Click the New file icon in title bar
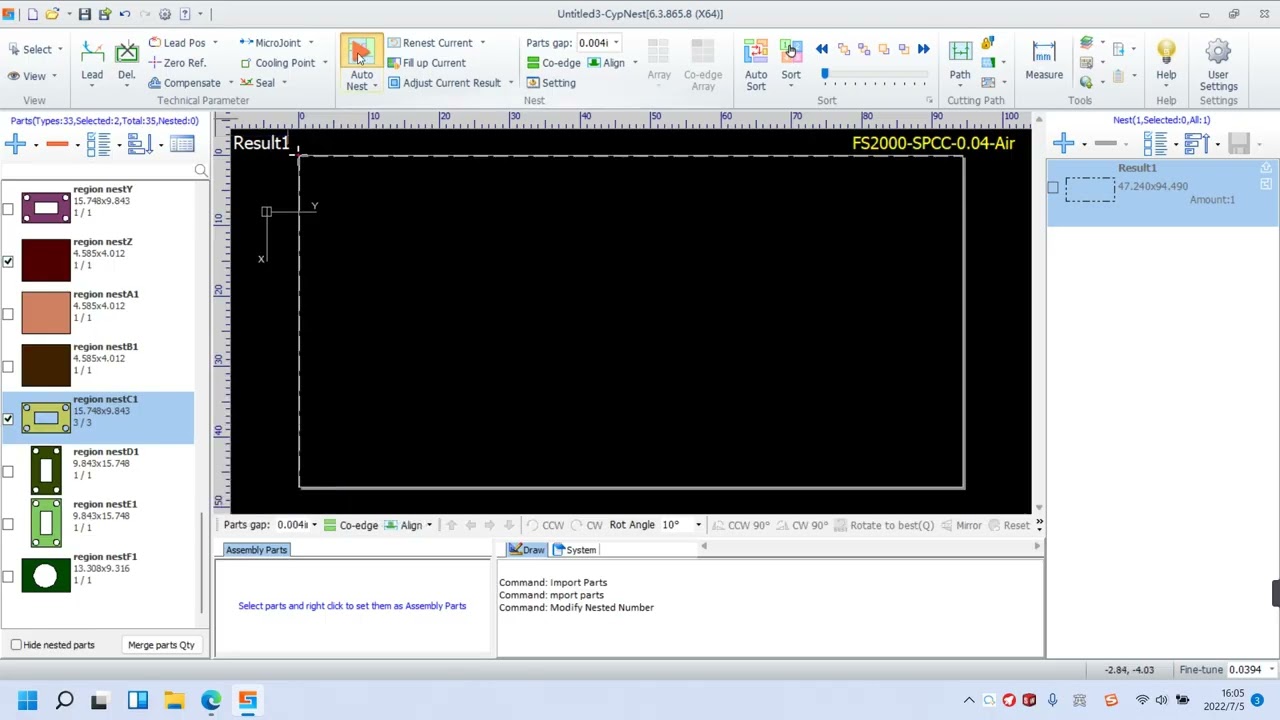Viewport: 1280px width, 720px height. [32, 14]
